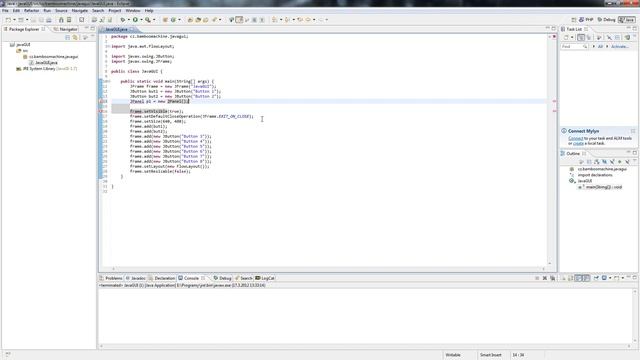The height and width of the screenshot is (360, 640).
Task: Open the New file dropdown arrow
Action: [14, 20]
